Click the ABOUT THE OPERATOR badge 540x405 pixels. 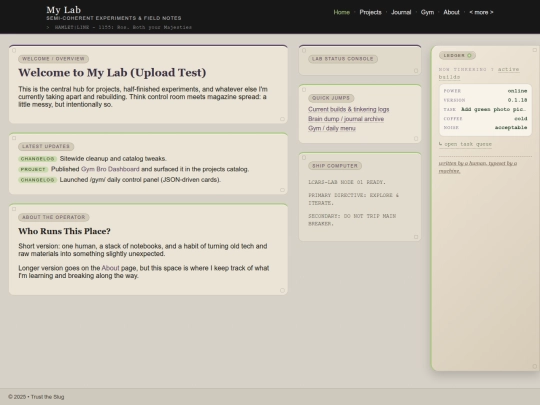click(54, 217)
